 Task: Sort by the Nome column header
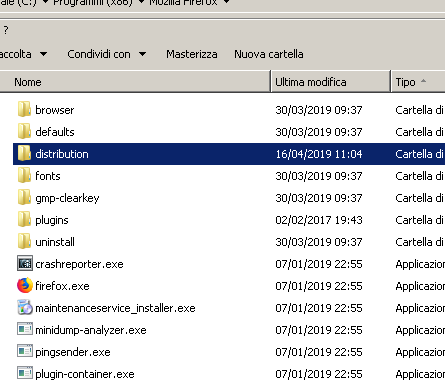pos(135,82)
